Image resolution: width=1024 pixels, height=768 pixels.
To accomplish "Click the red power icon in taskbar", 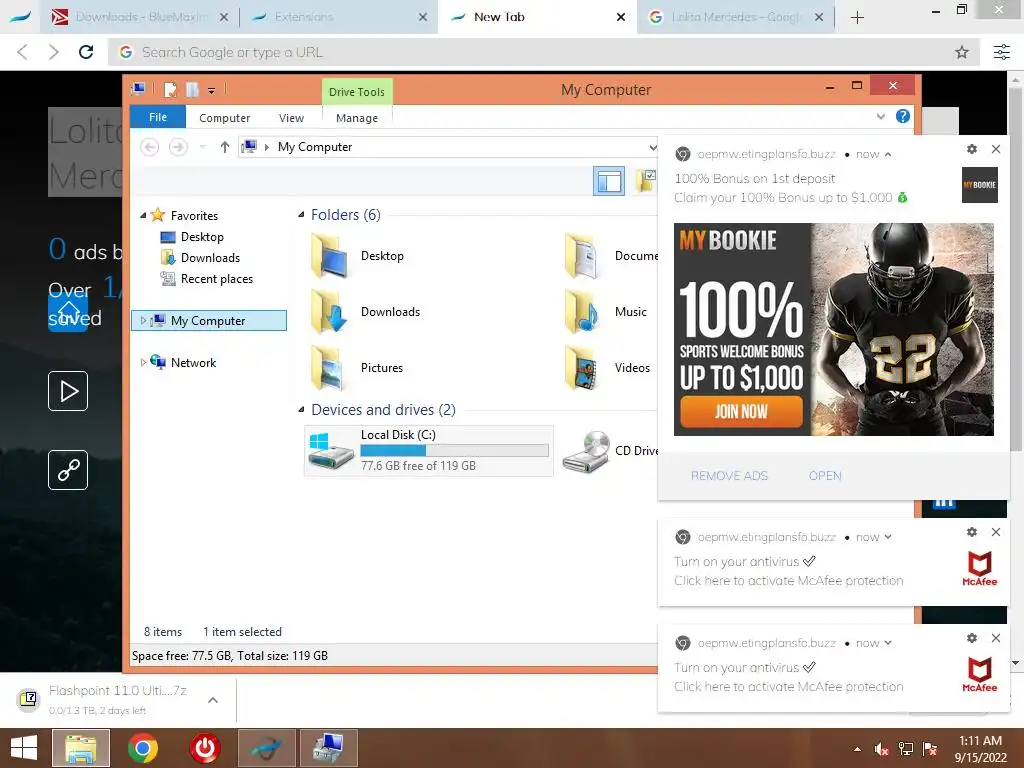I will [204, 748].
